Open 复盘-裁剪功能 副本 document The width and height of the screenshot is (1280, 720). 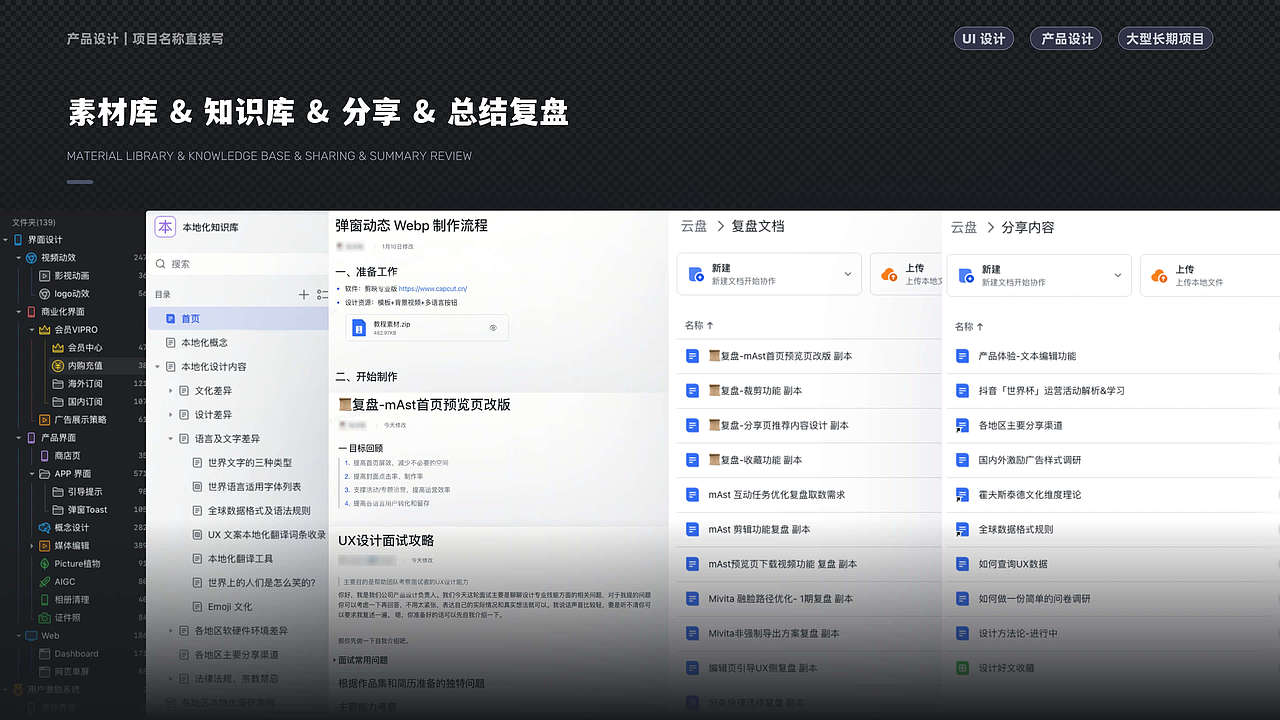click(755, 391)
